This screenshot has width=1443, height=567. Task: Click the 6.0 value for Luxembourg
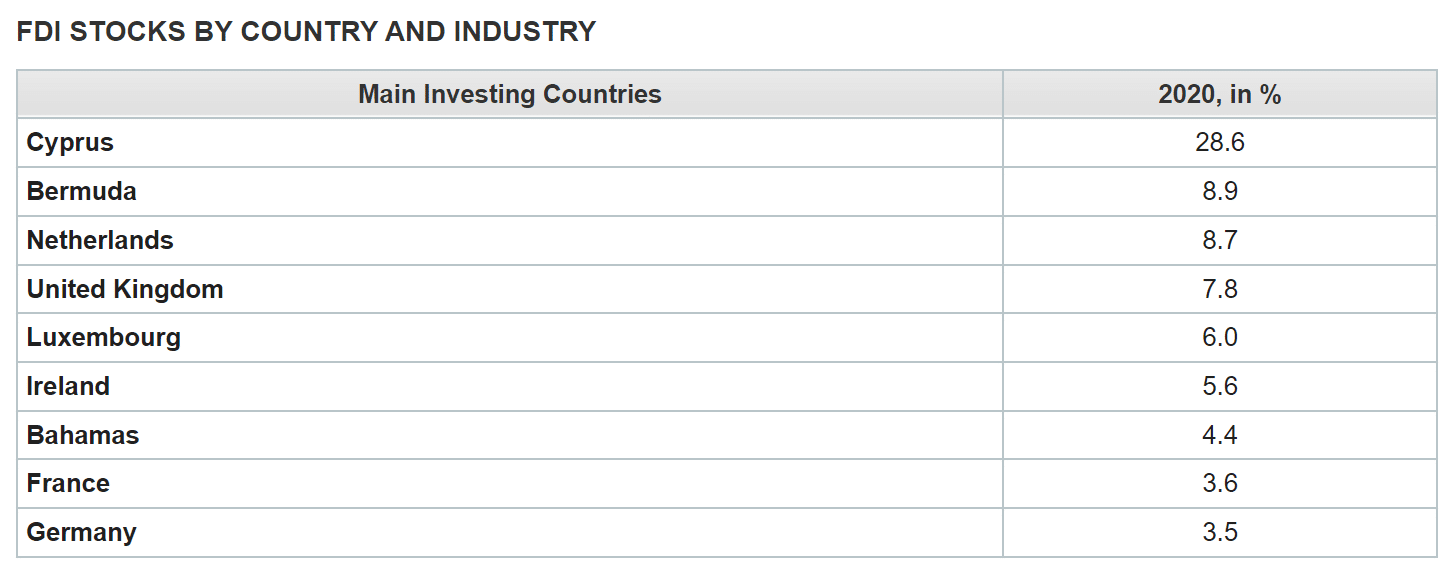coord(1219,337)
